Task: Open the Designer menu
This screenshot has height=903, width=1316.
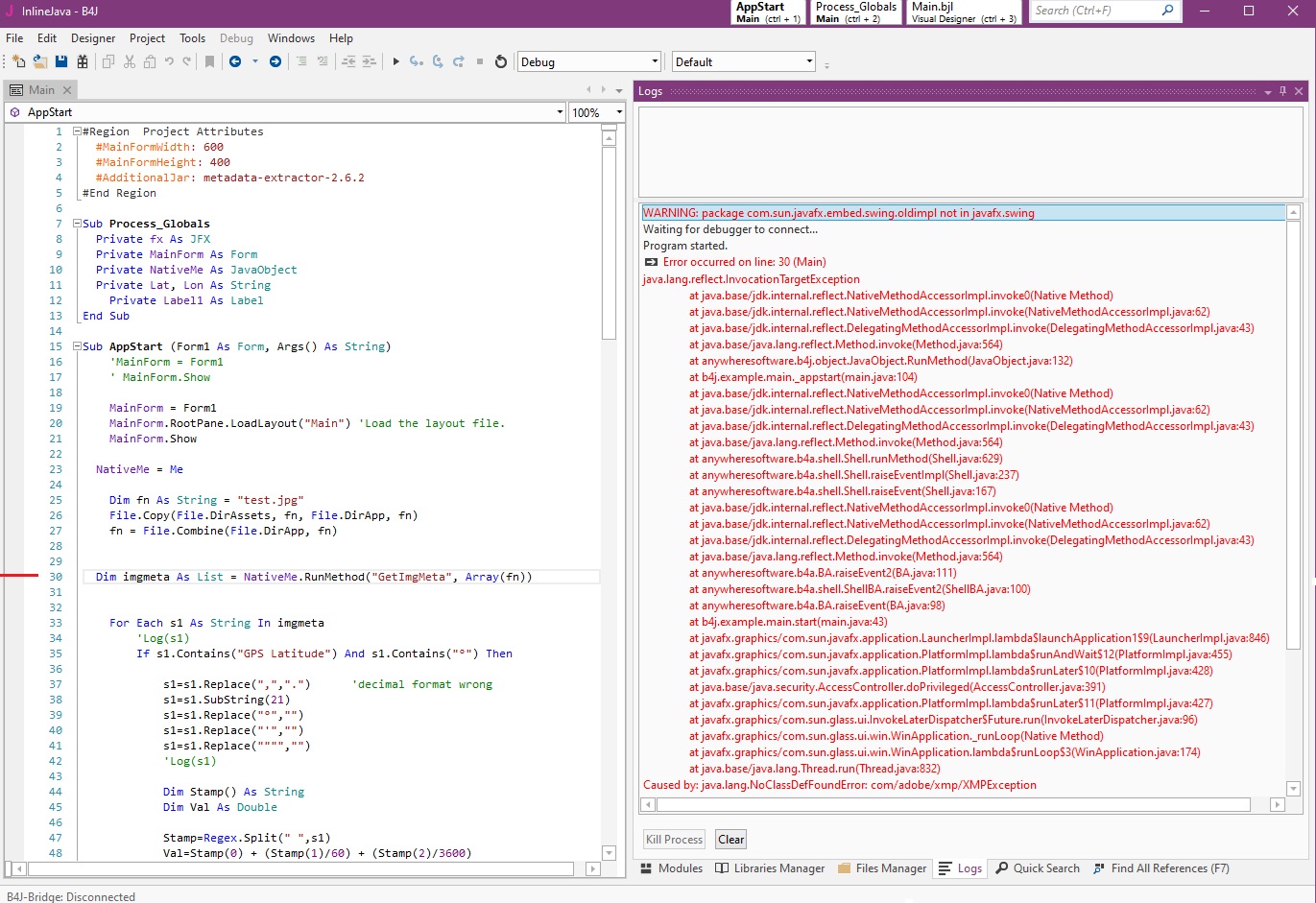Action: click(93, 38)
